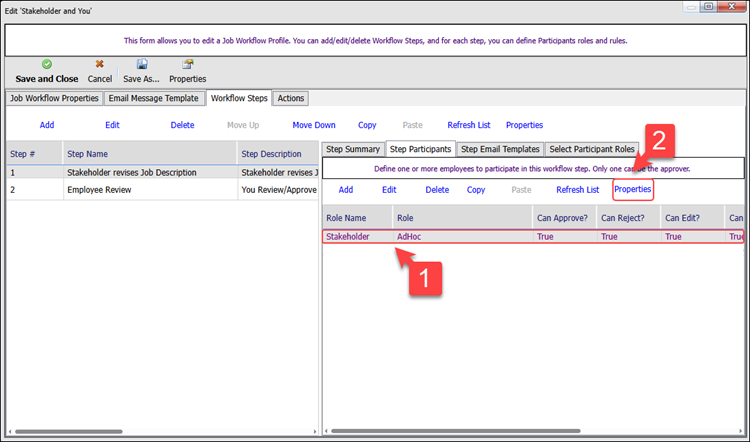Click the Save As floppy disk icon
Viewport: 750px width, 442px height.
tap(141, 64)
